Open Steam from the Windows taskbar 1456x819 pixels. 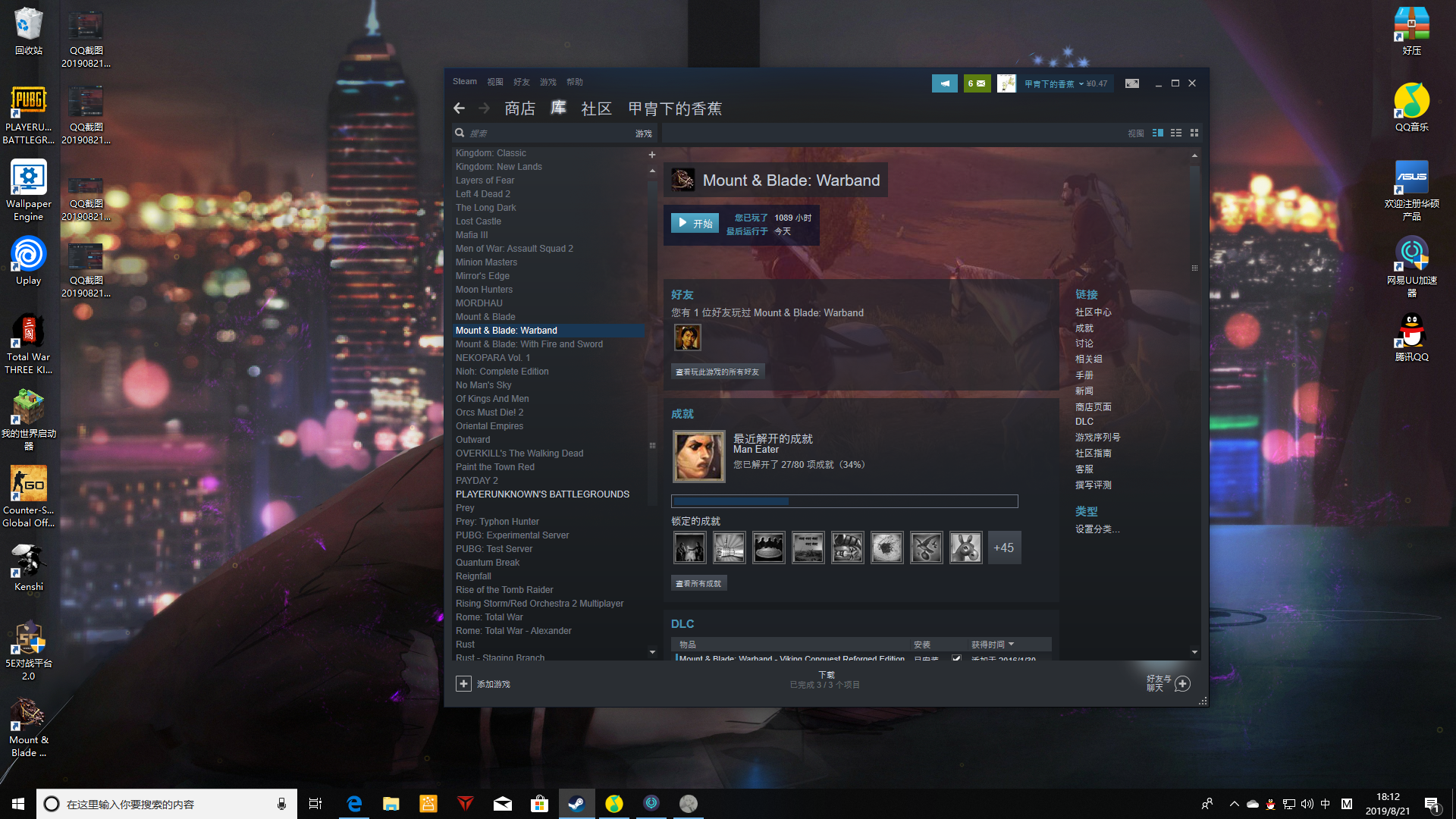pyautogui.click(x=576, y=804)
